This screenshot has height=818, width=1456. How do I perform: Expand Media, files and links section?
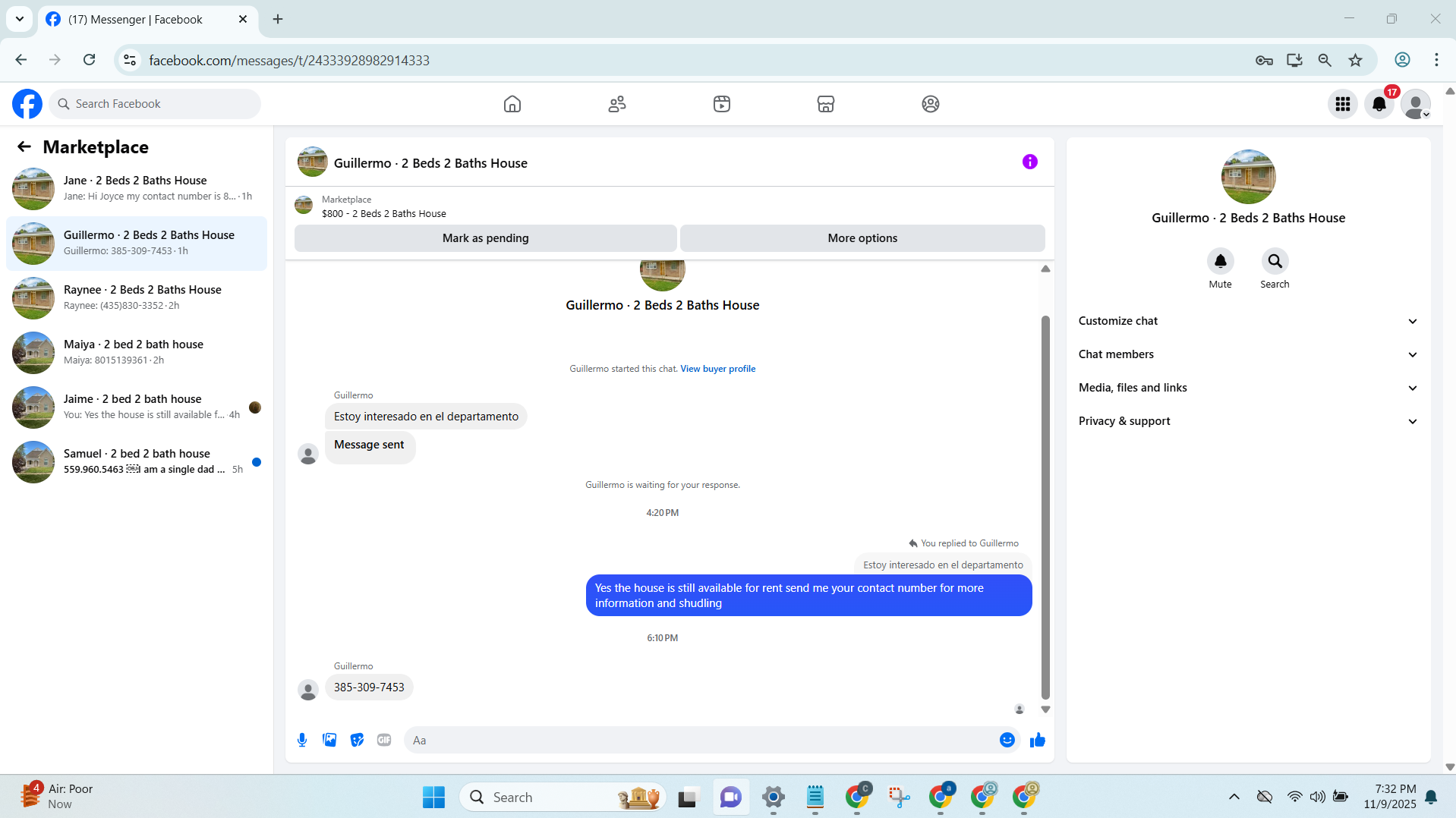(x=1249, y=388)
